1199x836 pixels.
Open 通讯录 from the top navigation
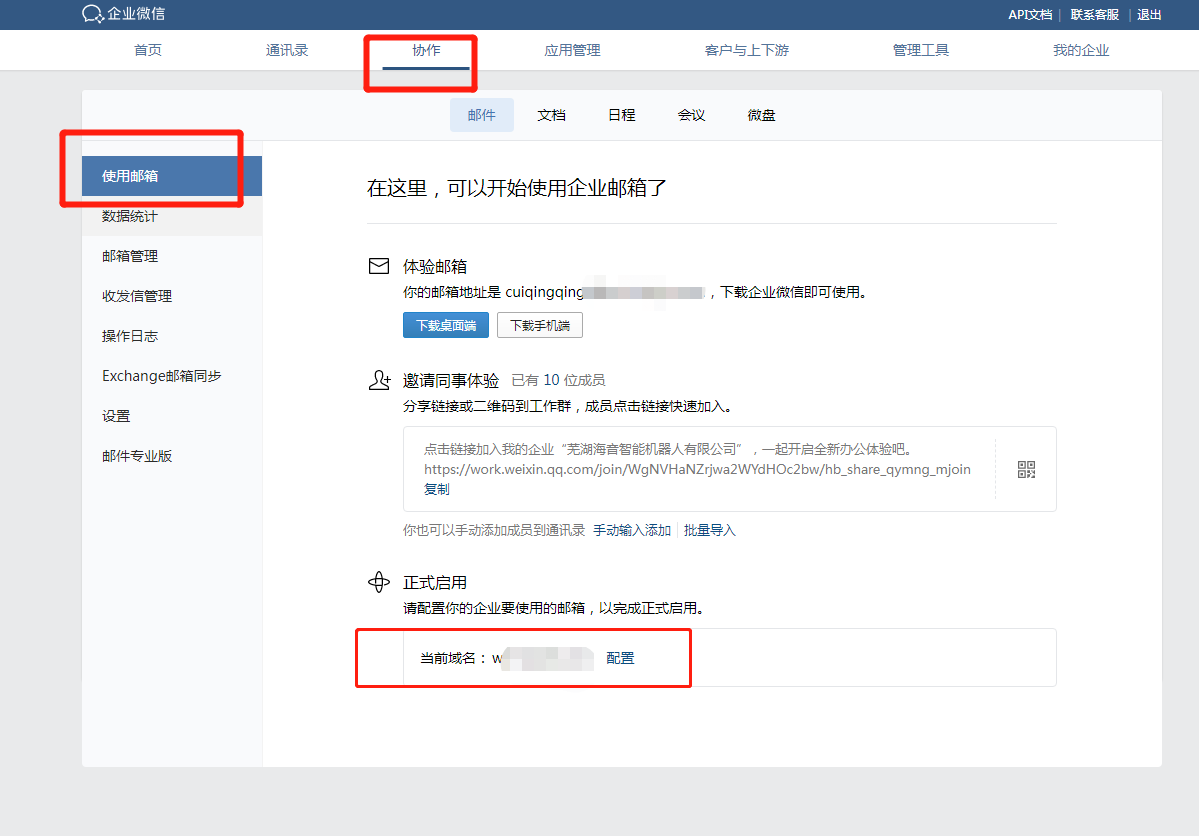point(287,49)
